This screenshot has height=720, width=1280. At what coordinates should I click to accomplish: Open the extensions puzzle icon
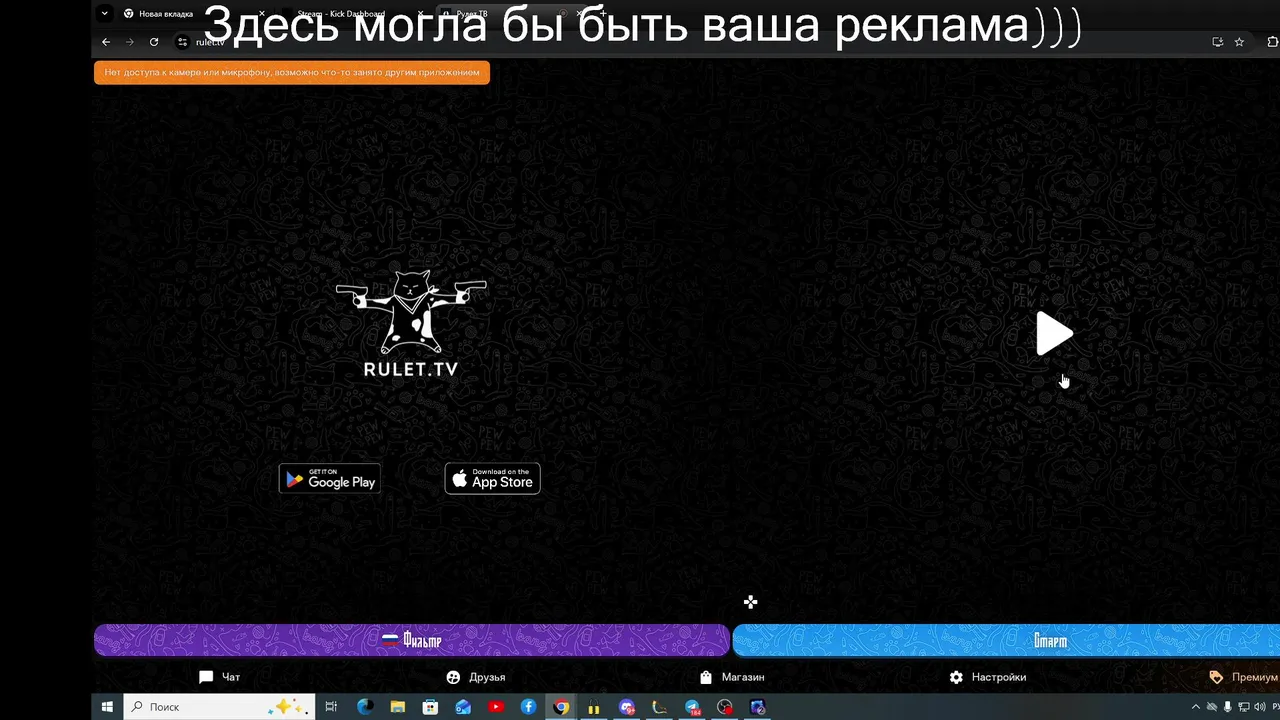pos(1272,42)
